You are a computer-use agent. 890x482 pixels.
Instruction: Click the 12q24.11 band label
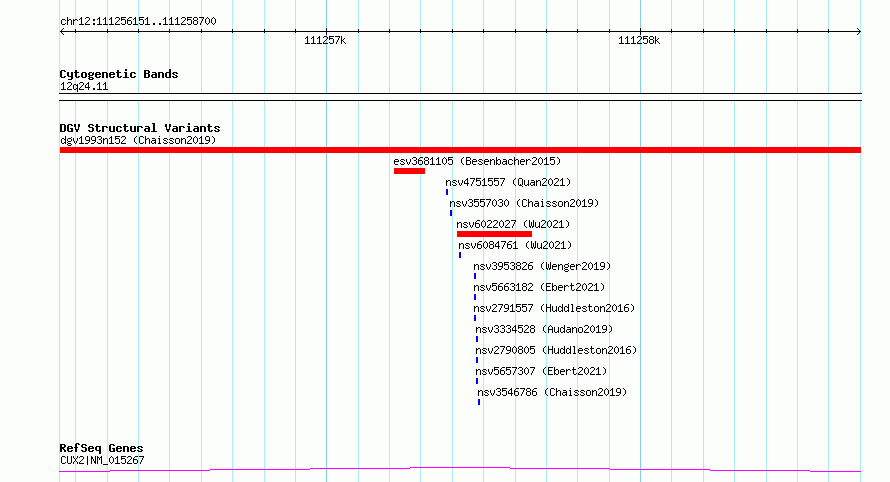[84, 86]
